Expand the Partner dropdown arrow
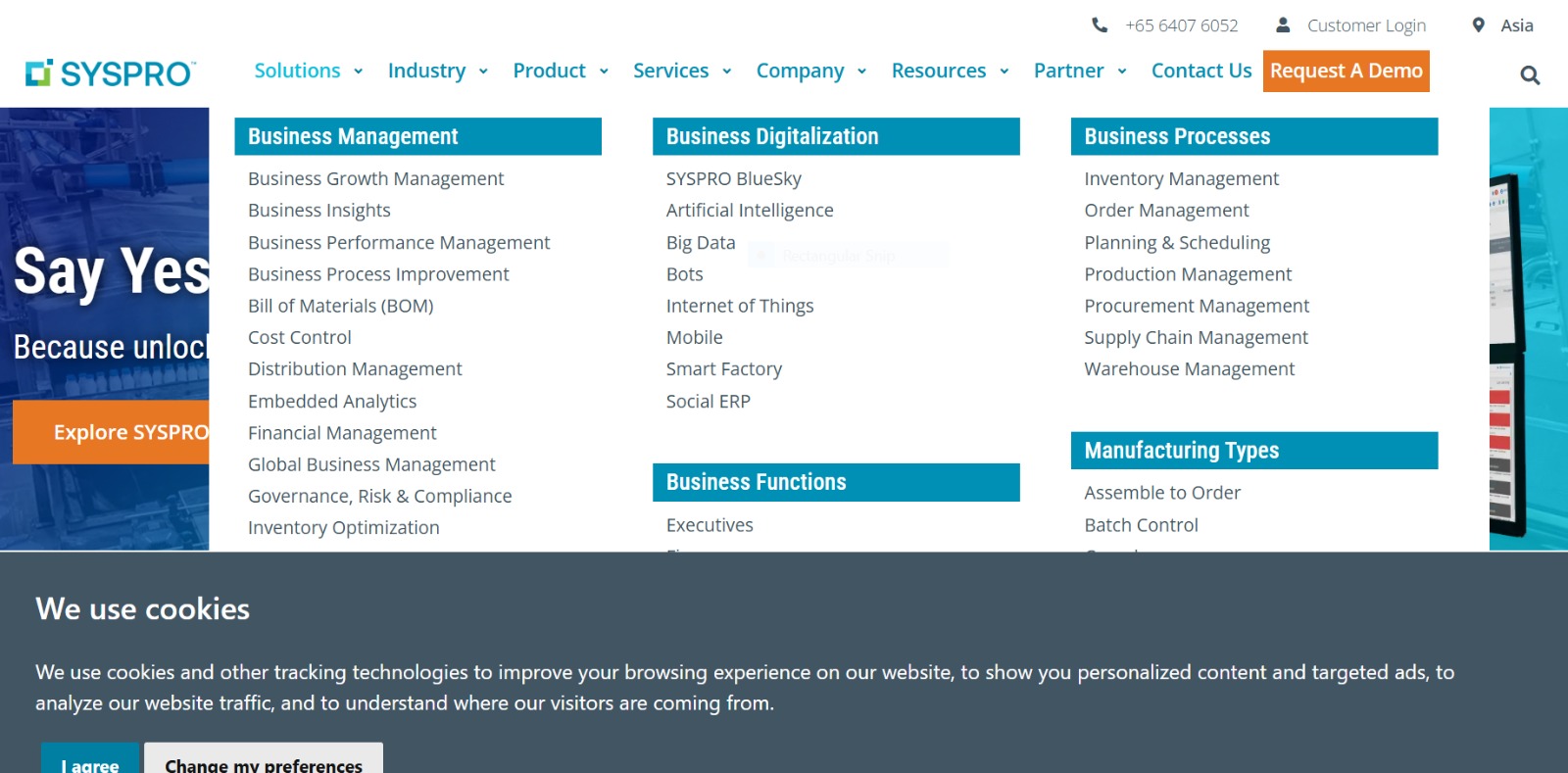 [1122, 72]
